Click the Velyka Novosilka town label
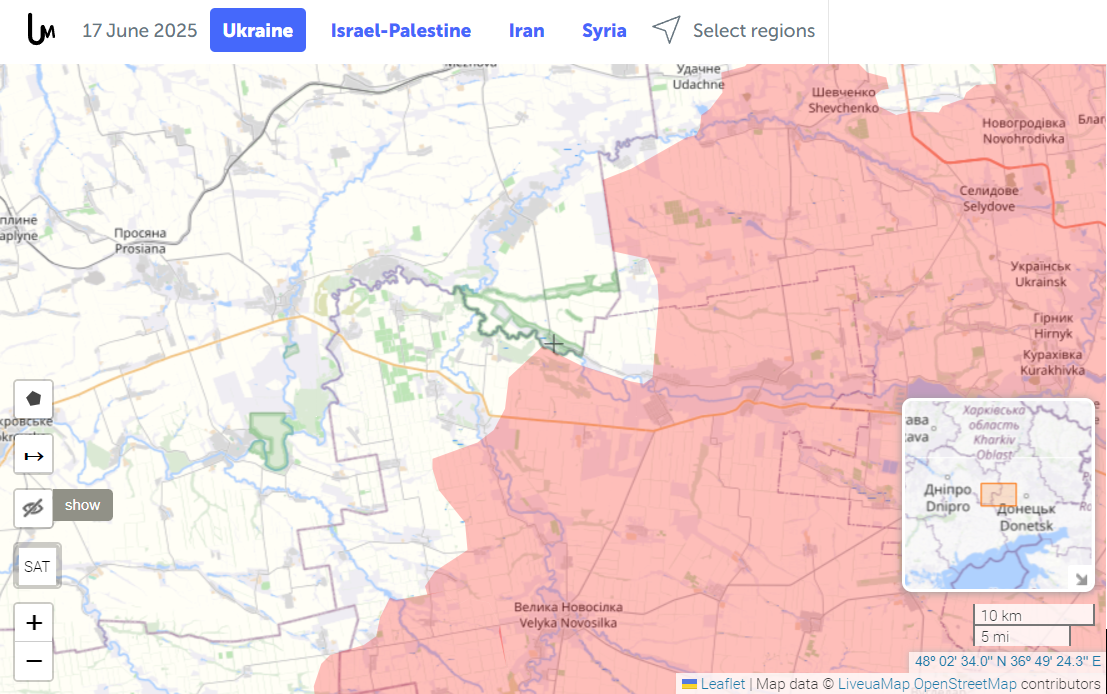Screen dimensions: 1107x694 point(568,615)
